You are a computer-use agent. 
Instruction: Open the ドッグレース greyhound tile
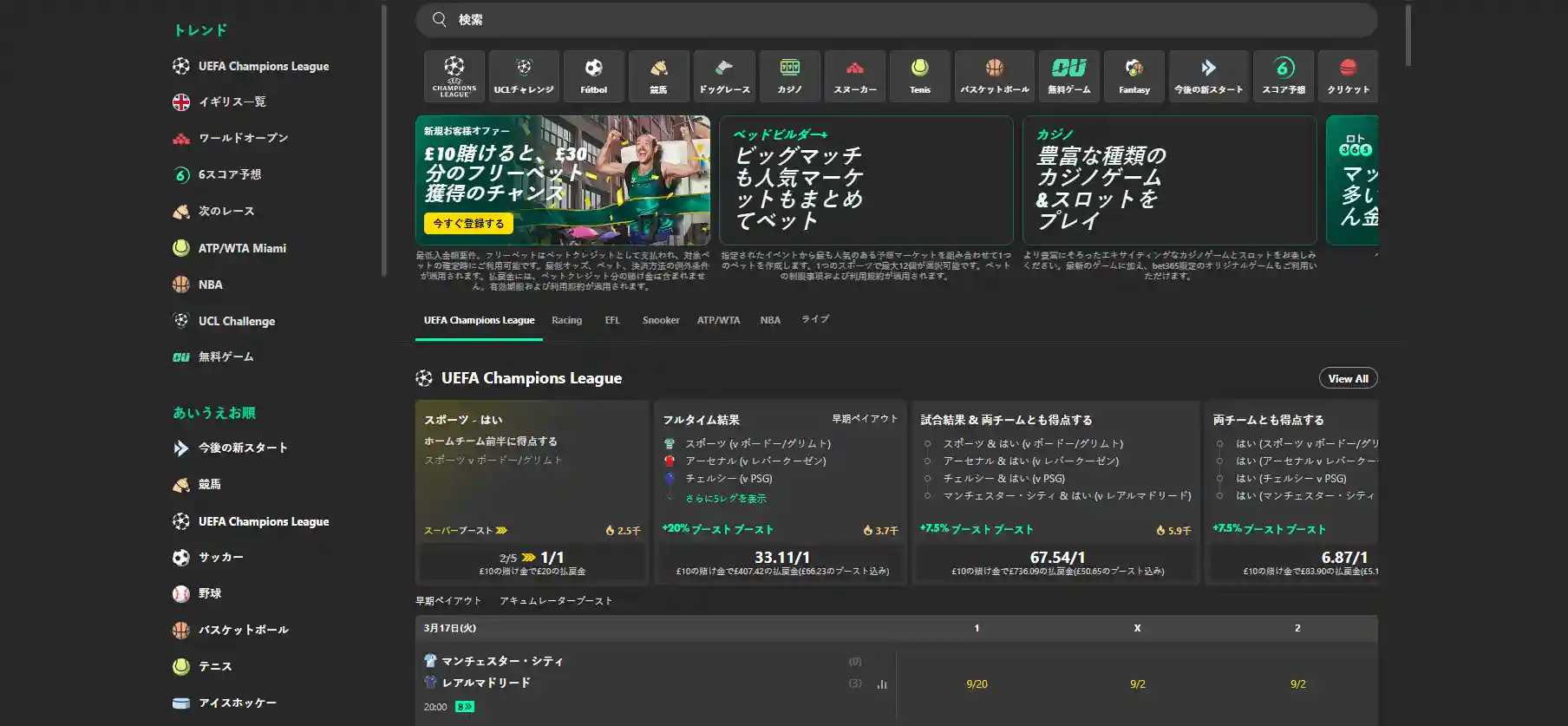724,76
